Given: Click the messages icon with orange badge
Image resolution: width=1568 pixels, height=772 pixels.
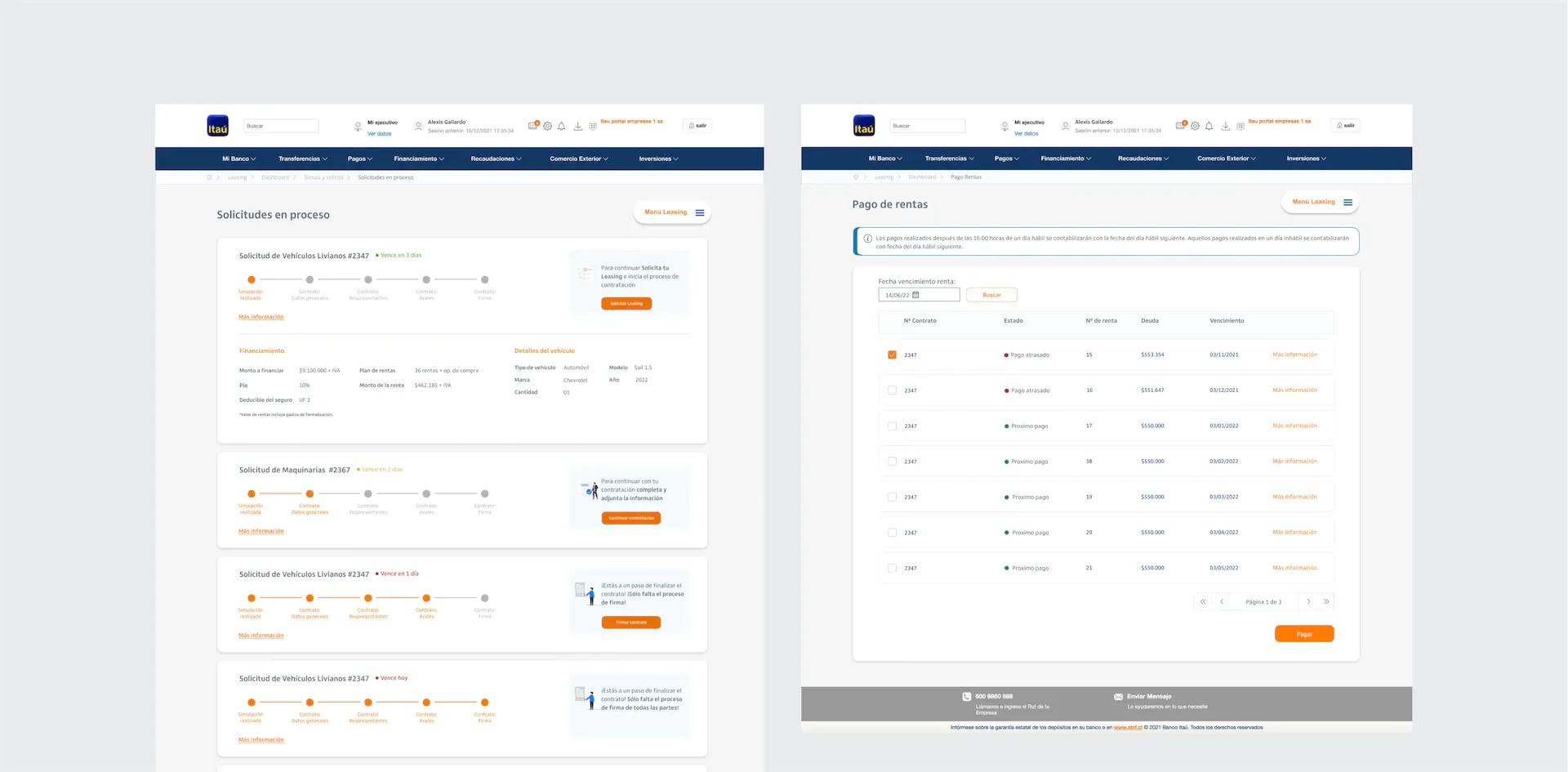Looking at the screenshot, I should (532, 125).
